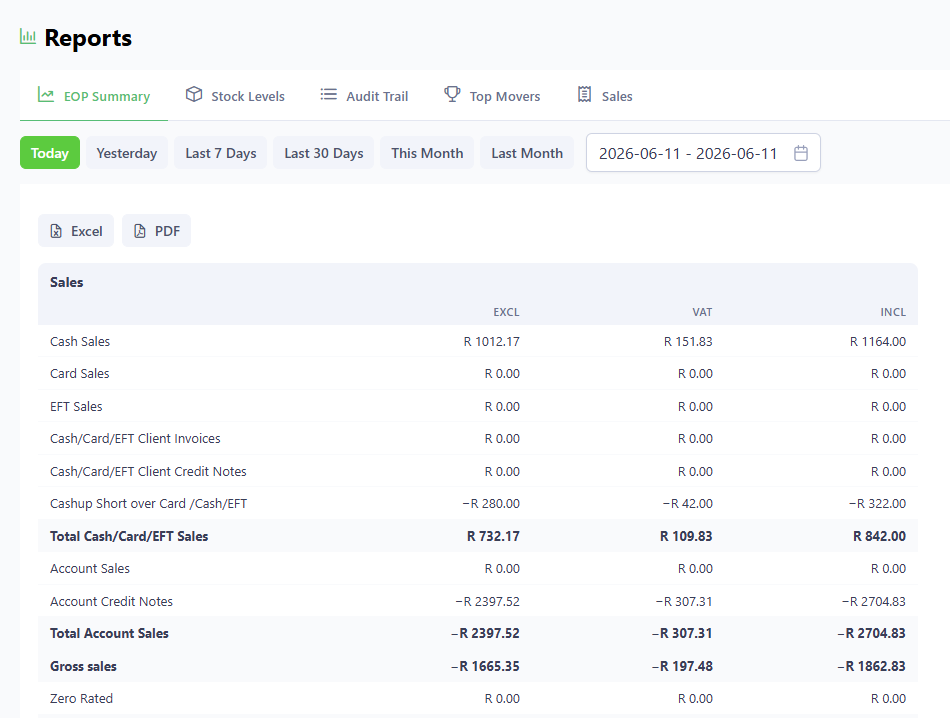The width and height of the screenshot is (950, 718).
Task: Click the Top Movers trophy icon
Action: [x=452, y=95]
